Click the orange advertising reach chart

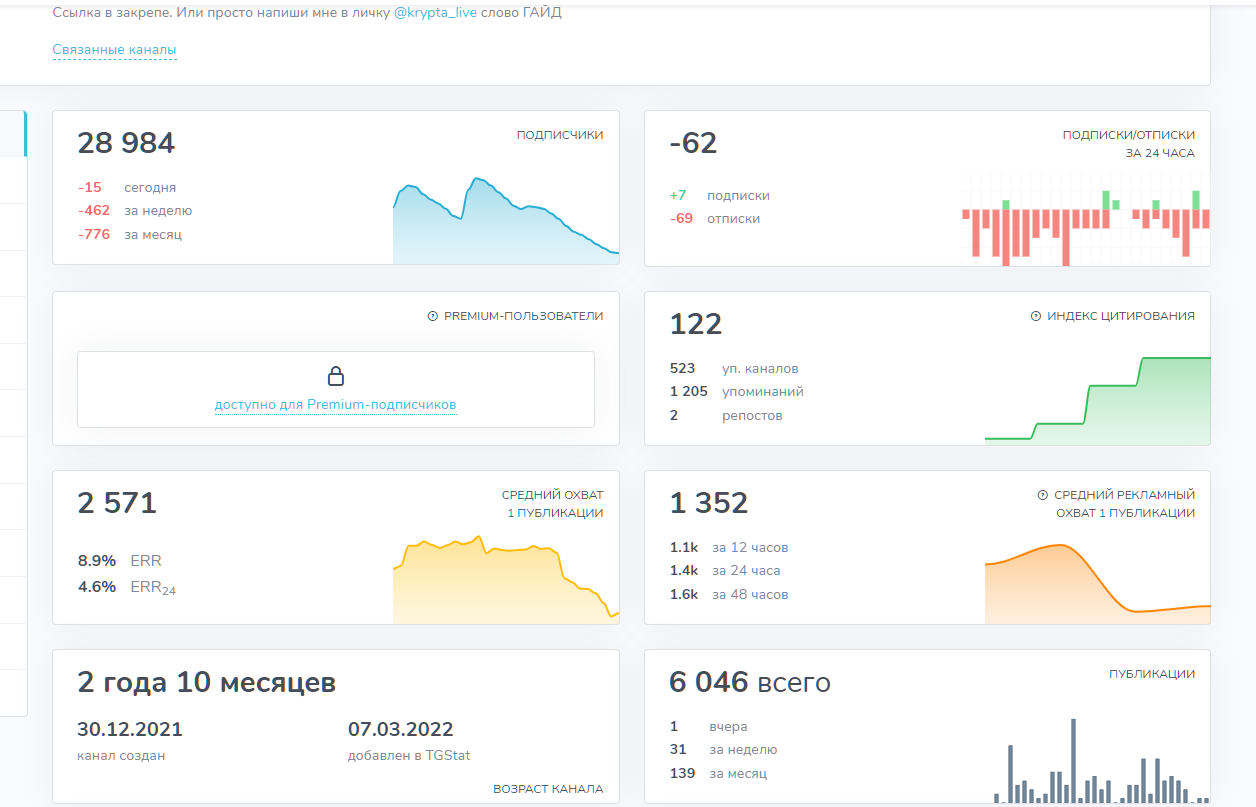[x=1097, y=583]
